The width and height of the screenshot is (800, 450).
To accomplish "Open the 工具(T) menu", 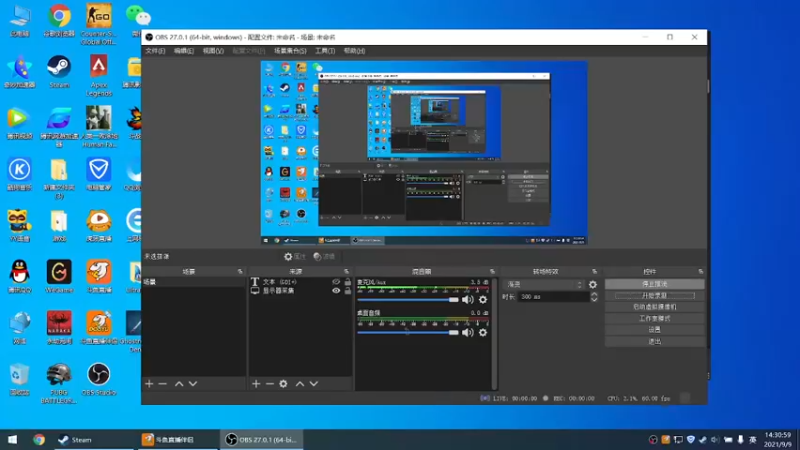I will coord(325,51).
